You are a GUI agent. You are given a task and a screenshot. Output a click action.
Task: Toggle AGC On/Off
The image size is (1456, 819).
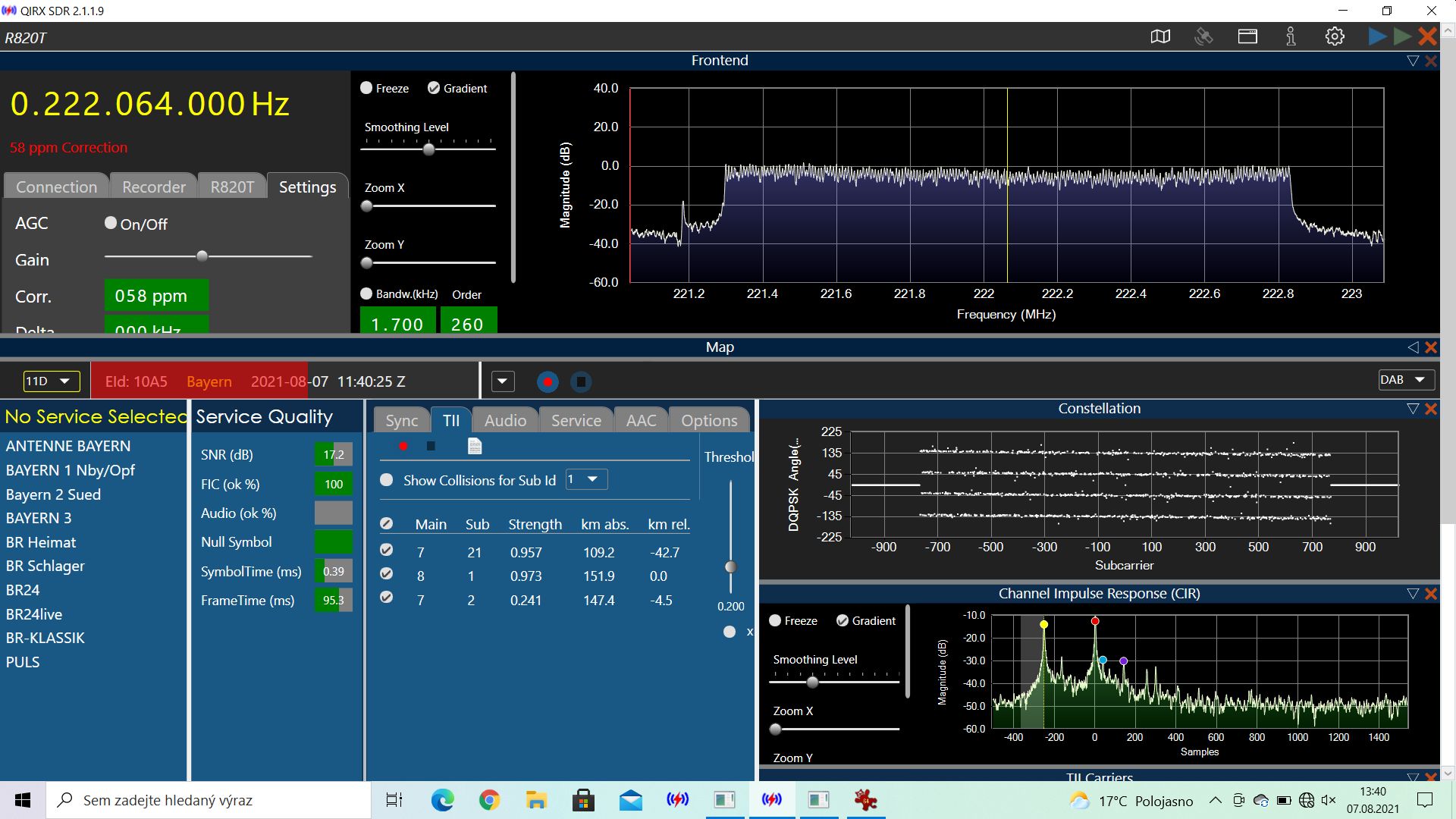(x=111, y=223)
